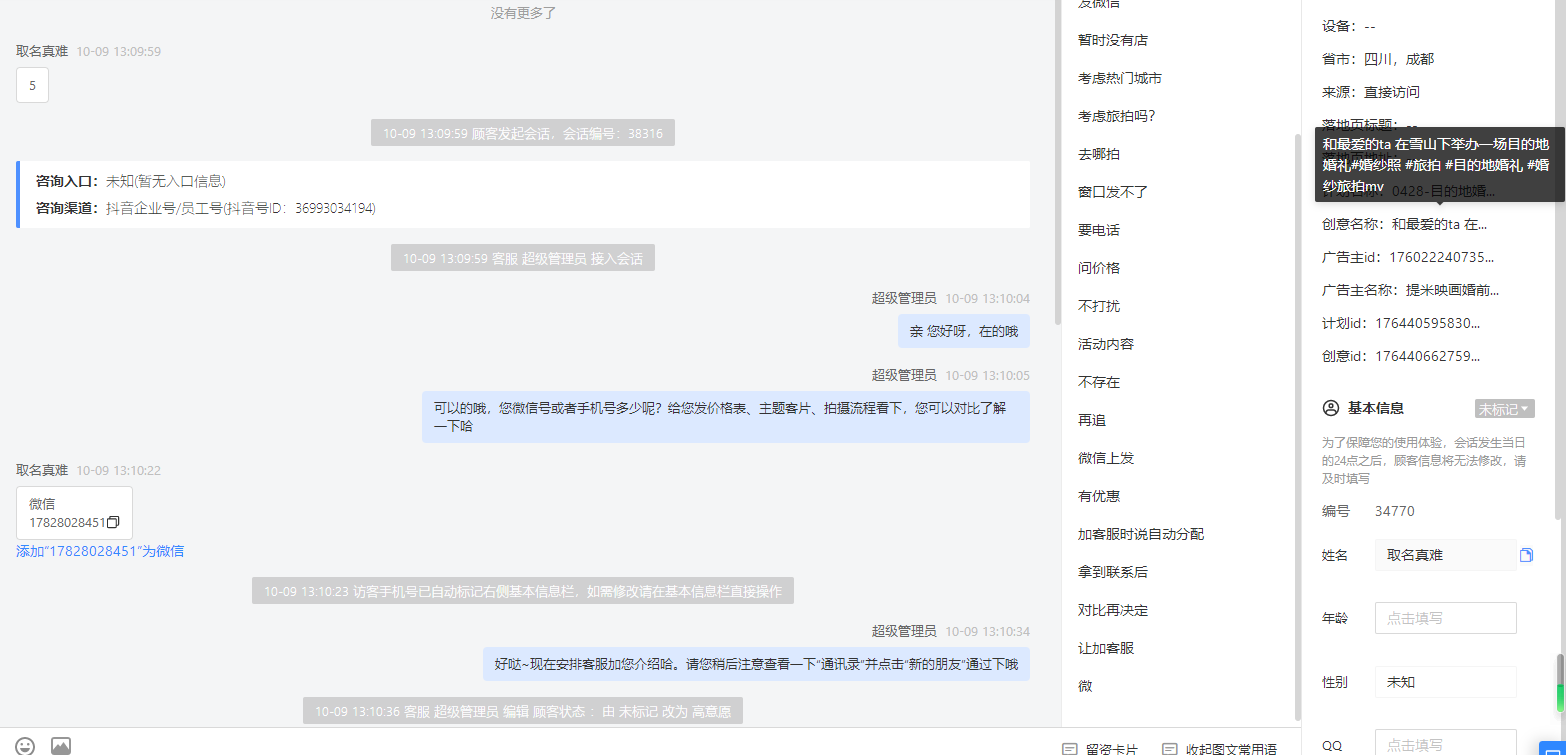
Task: Click the message 好哒~现在安排客服加您介绍哈
Action: pyautogui.click(x=756, y=664)
